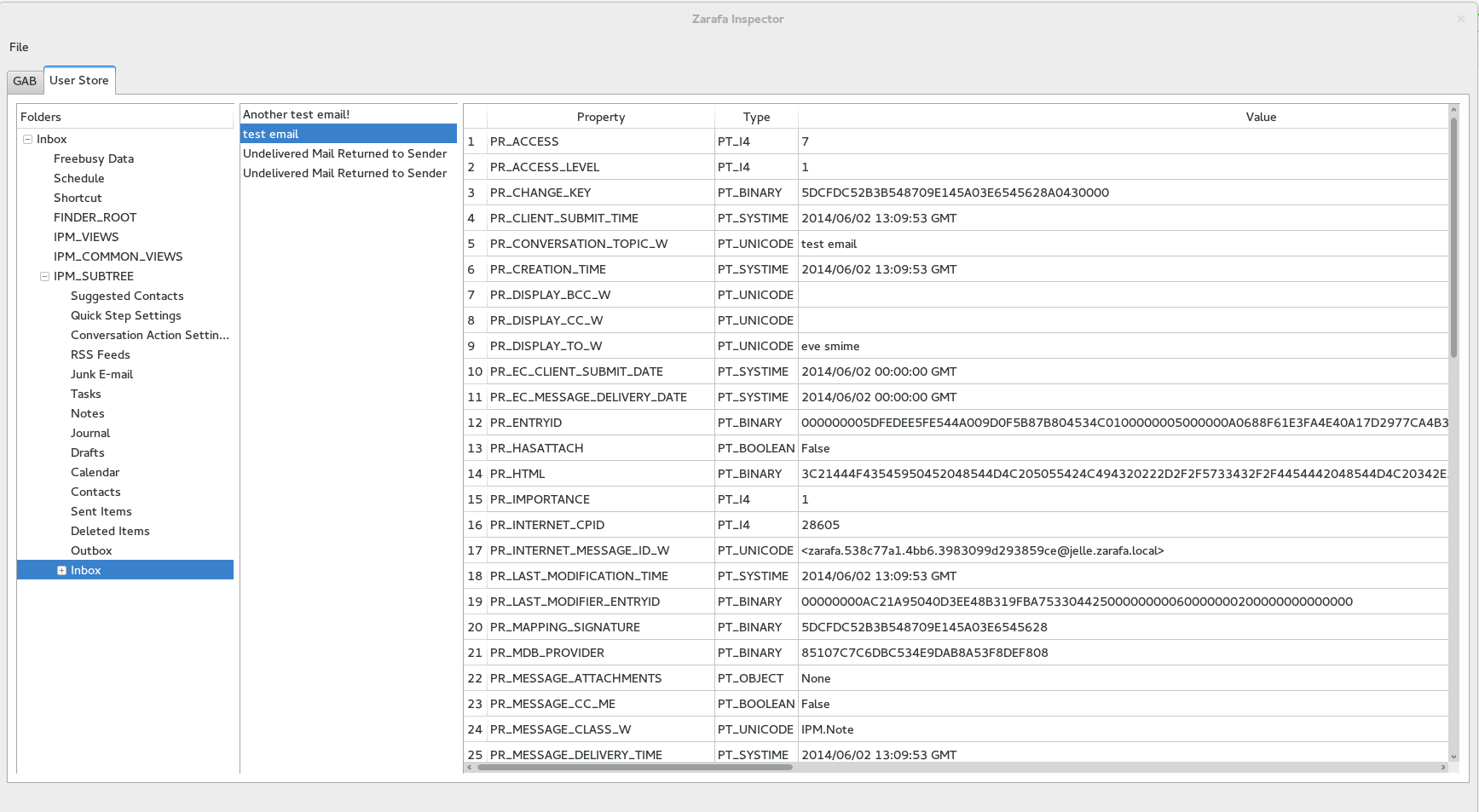Open the Shortcut folder

click(78, 198)
